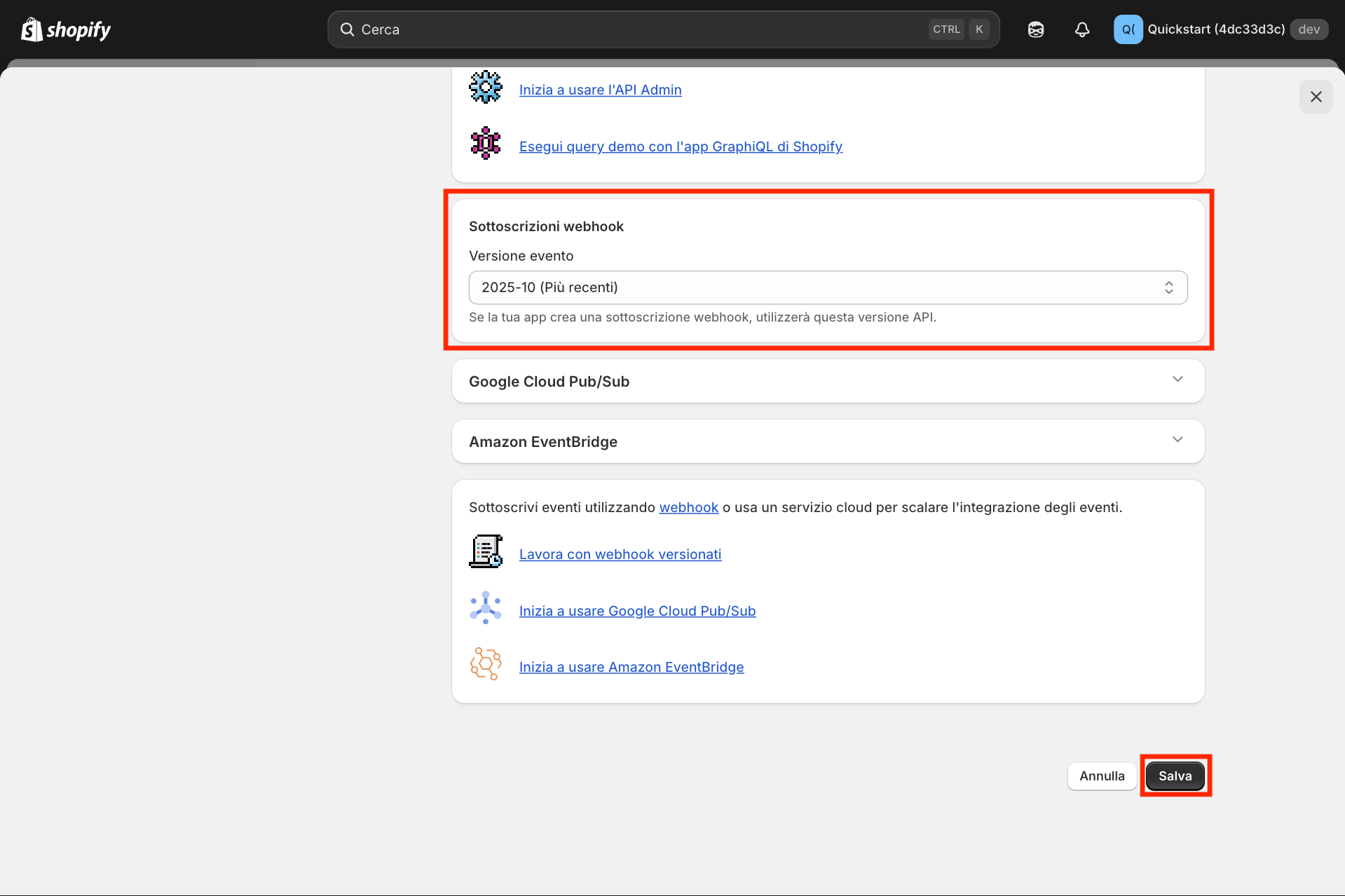This screenshot has height=896, width=1345.
Task: Click the Shopify logo
Action: [x=65, y=29]
